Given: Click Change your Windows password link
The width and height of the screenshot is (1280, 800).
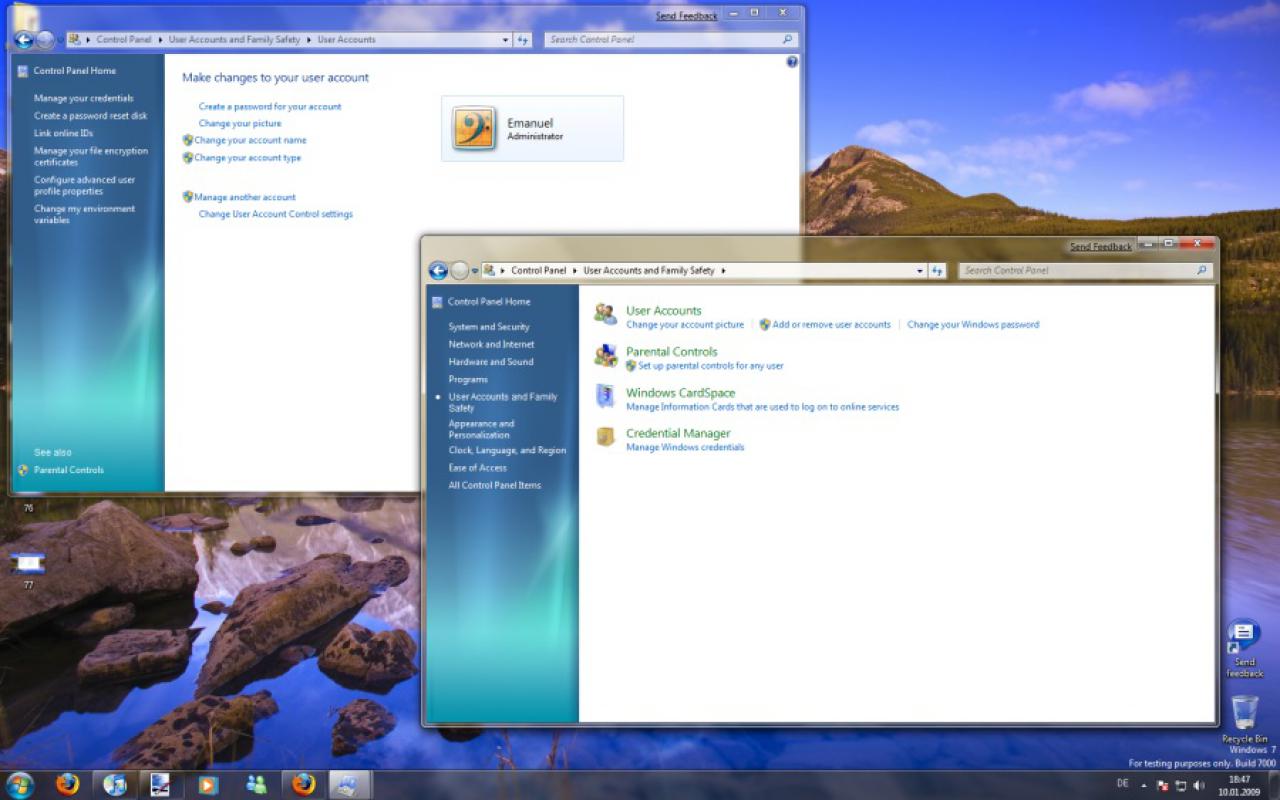Looking at the screenshot, I should click(x=973, y=325).
